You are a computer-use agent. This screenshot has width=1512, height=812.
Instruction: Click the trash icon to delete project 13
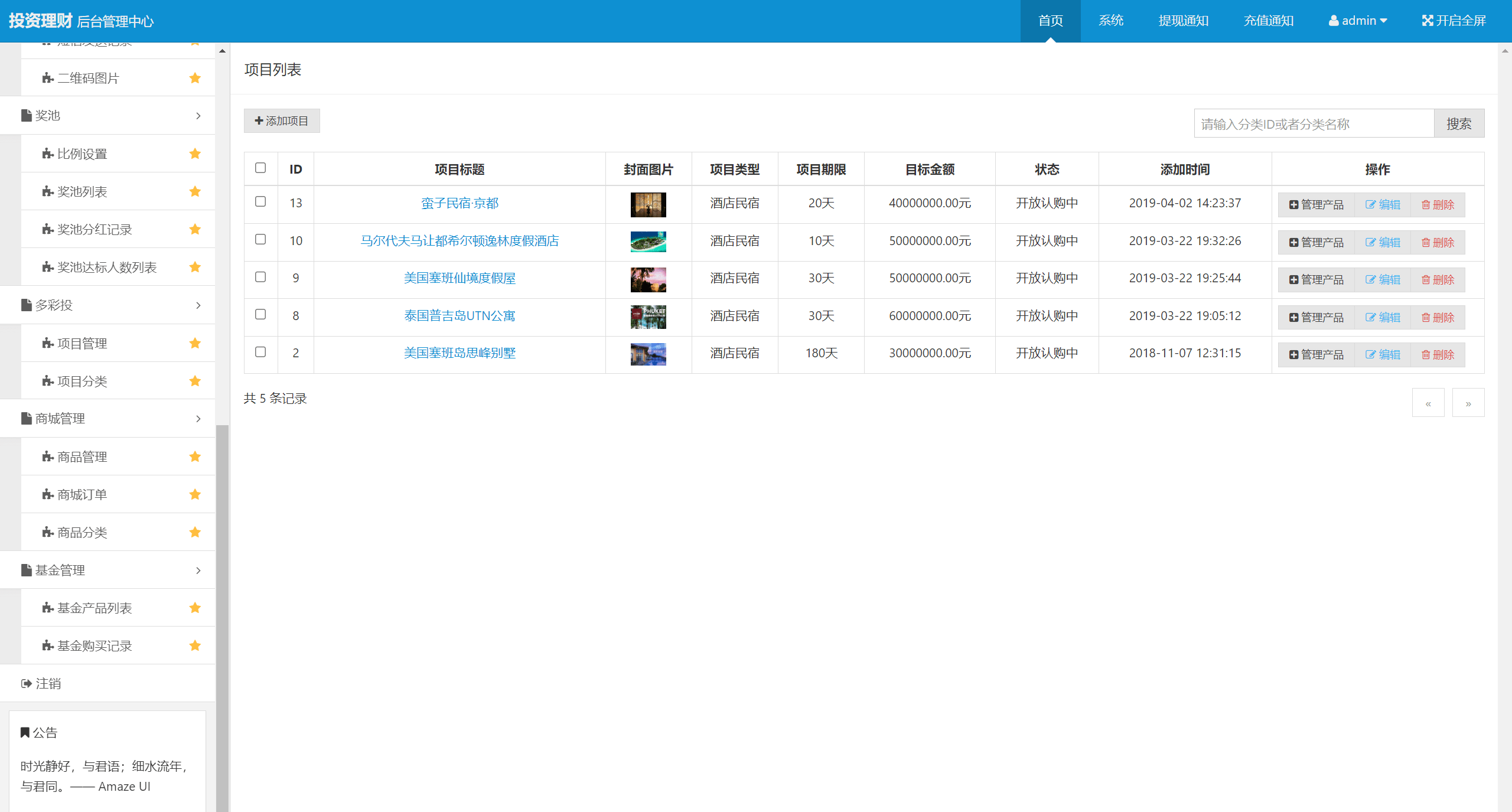pos(1425,205)
